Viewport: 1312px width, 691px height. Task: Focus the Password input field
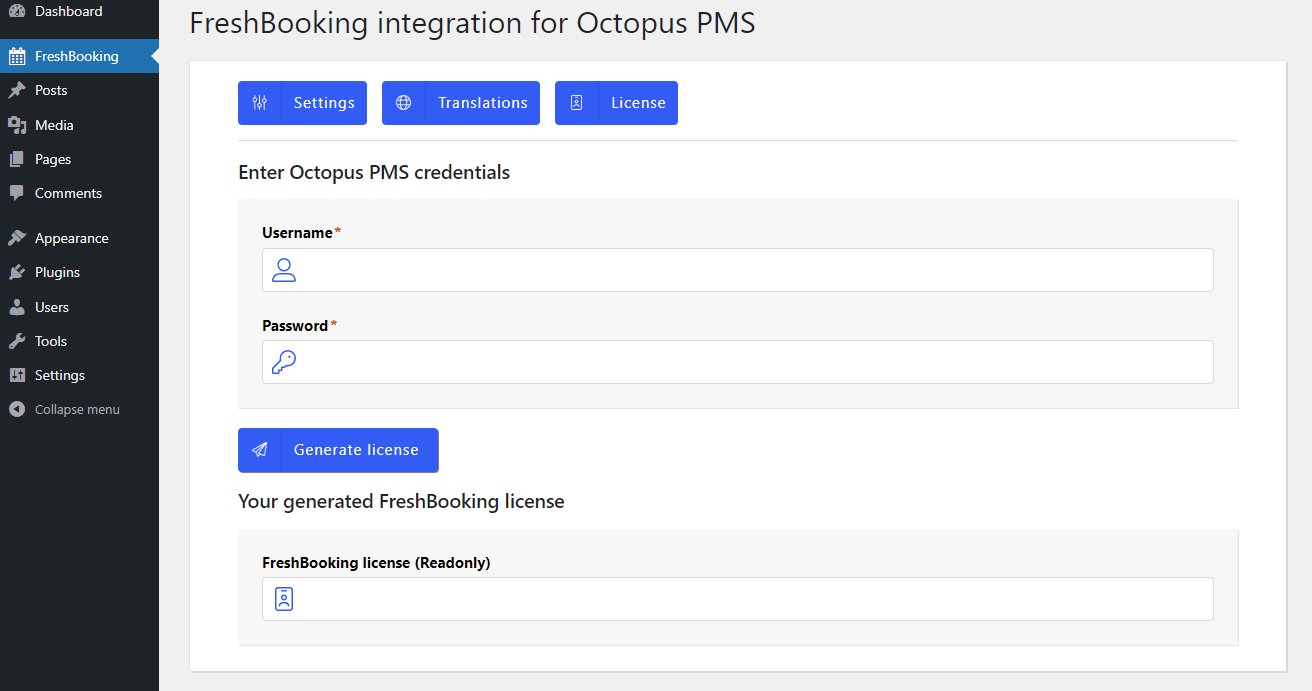(738, 362)
